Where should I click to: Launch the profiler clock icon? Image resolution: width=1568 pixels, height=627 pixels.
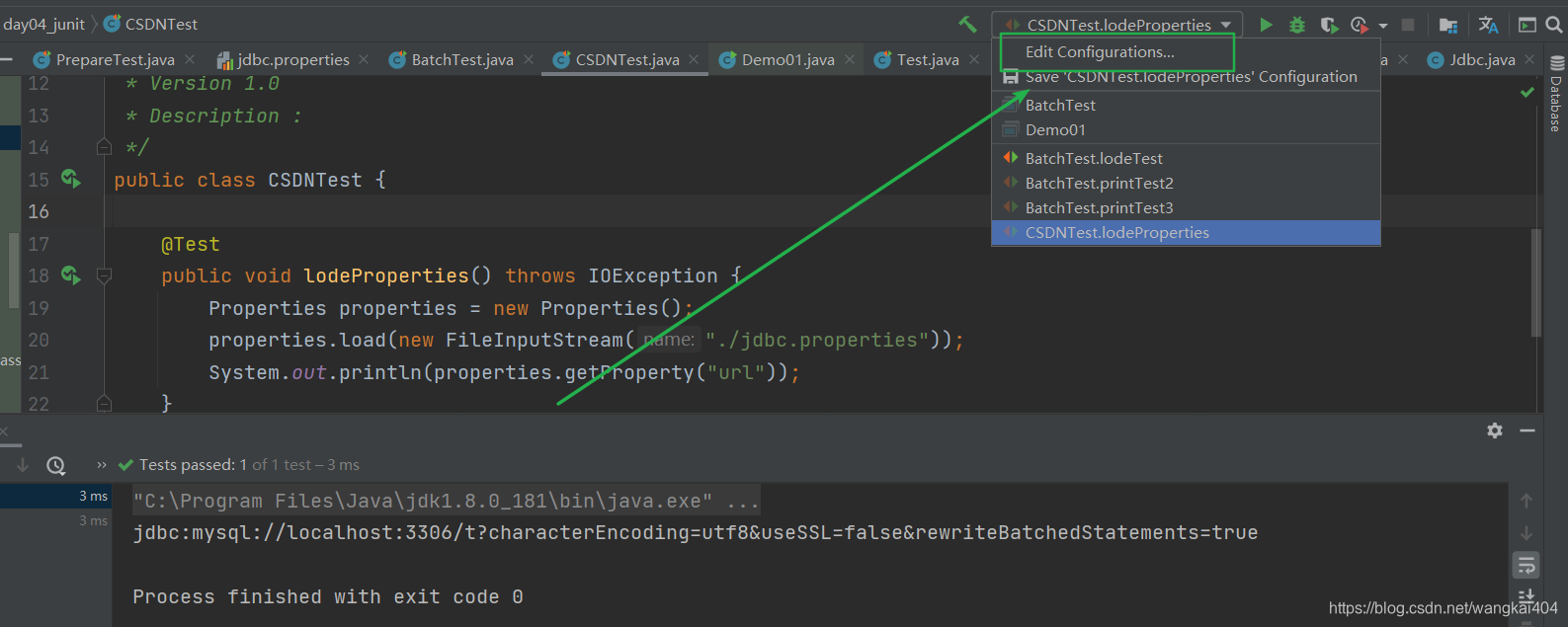pyautogui.click(x=1360, y=25)
